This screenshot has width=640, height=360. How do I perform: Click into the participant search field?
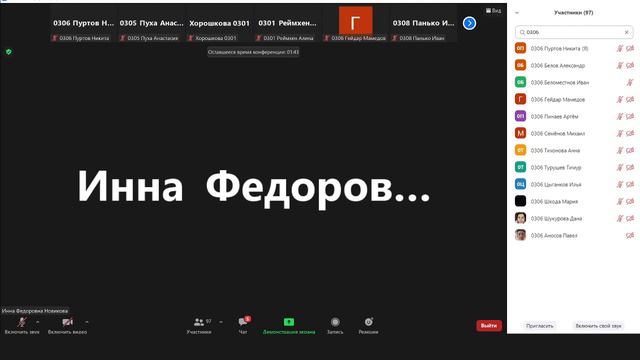[574, 32]
